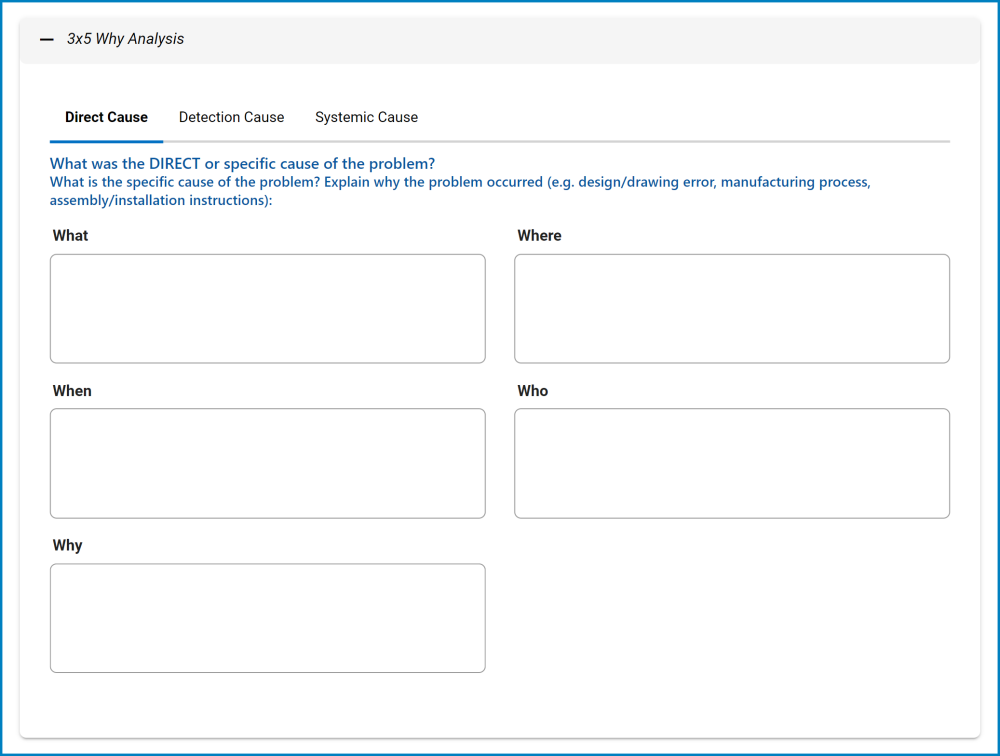Click the 3x5 Why Analysis header title
The image size is (1000, 756).
125,39
